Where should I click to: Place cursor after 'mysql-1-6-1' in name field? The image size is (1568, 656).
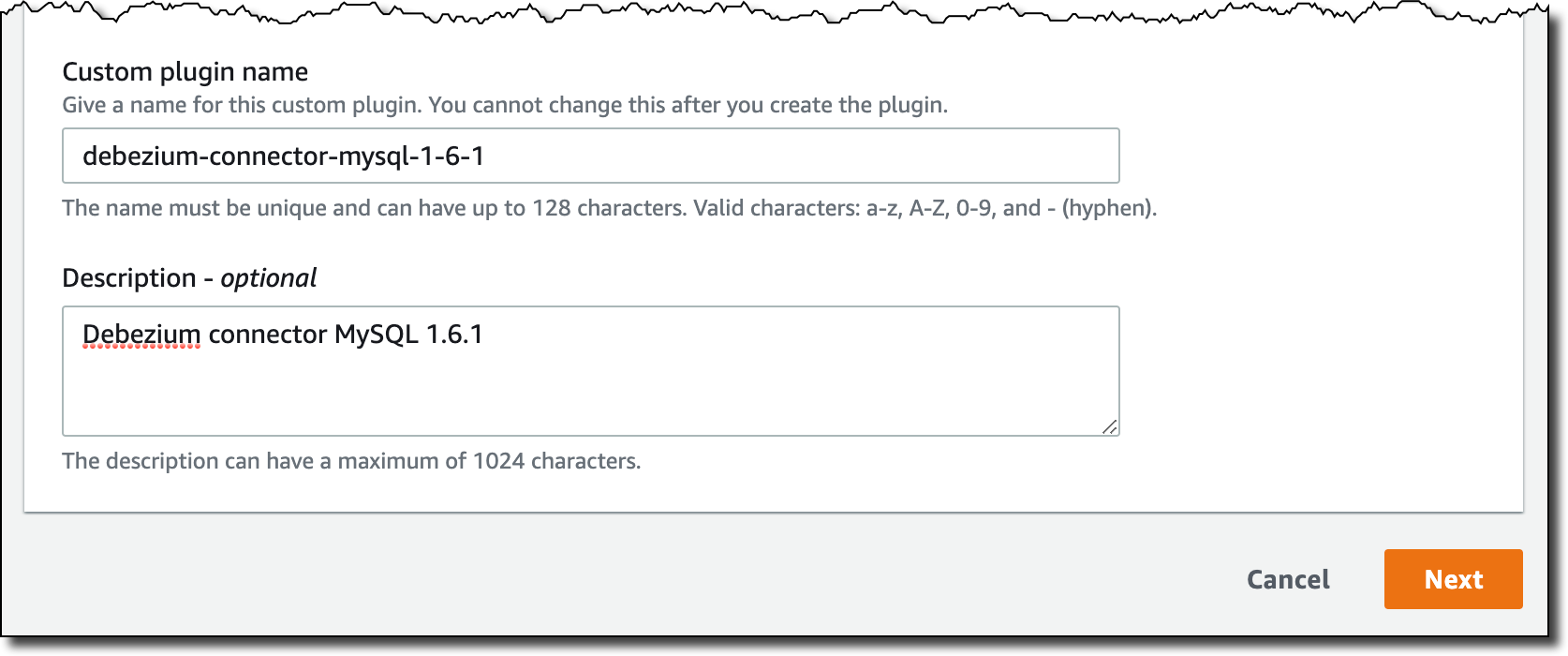click(486, 156)
